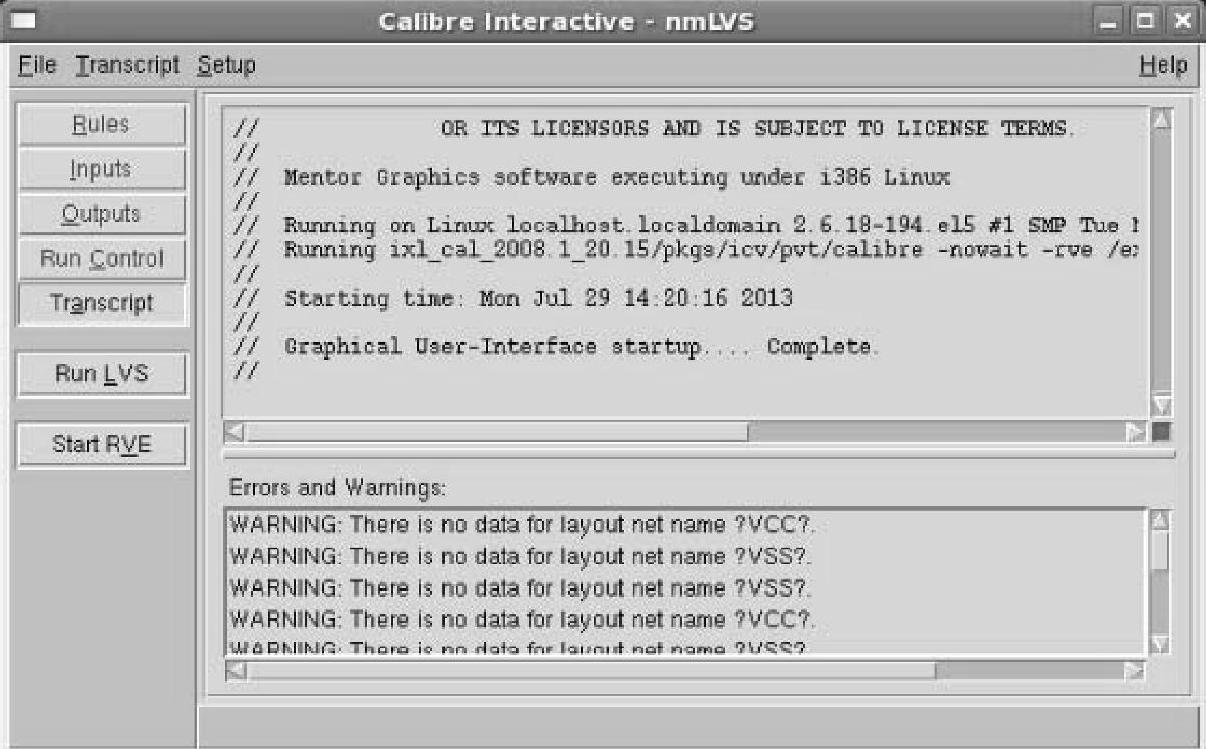This screenshot has height=749, width=1206.
Task: Click the transcript vertical scrollbar track
Action: click(1161, 262)
